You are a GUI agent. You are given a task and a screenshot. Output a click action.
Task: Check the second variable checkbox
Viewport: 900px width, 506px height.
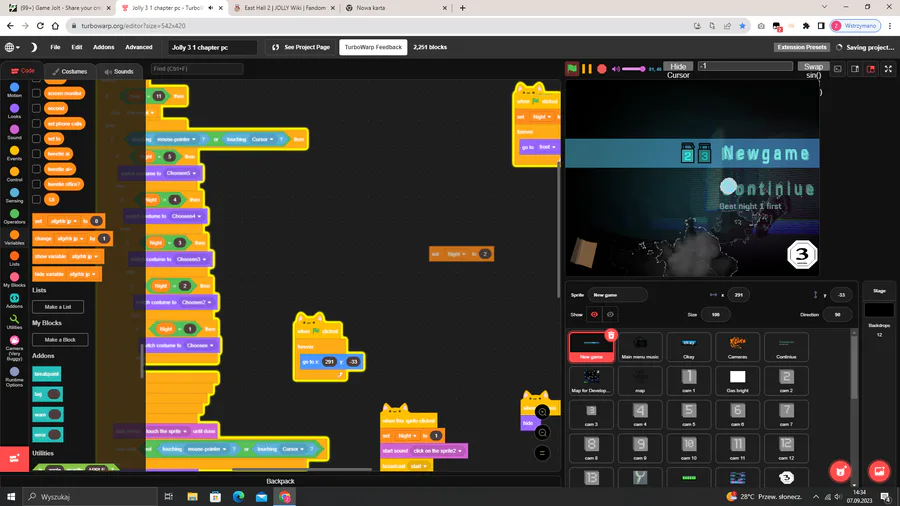[36, 108]
